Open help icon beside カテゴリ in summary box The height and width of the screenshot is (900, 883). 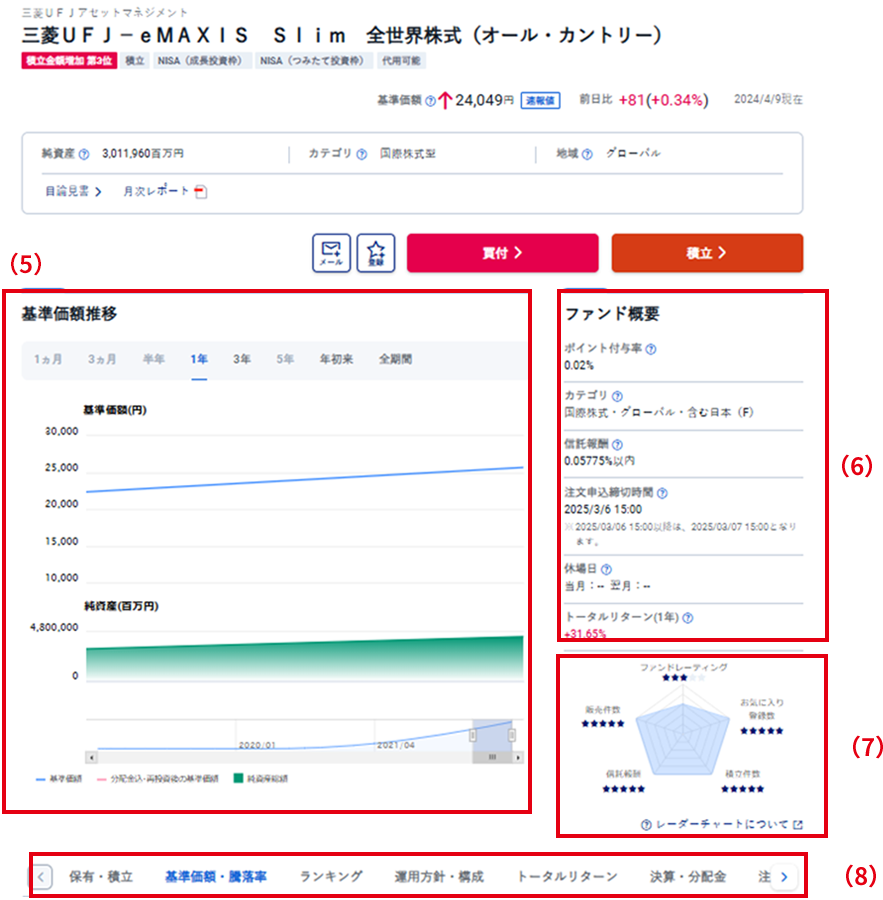(x=362, y=154)
